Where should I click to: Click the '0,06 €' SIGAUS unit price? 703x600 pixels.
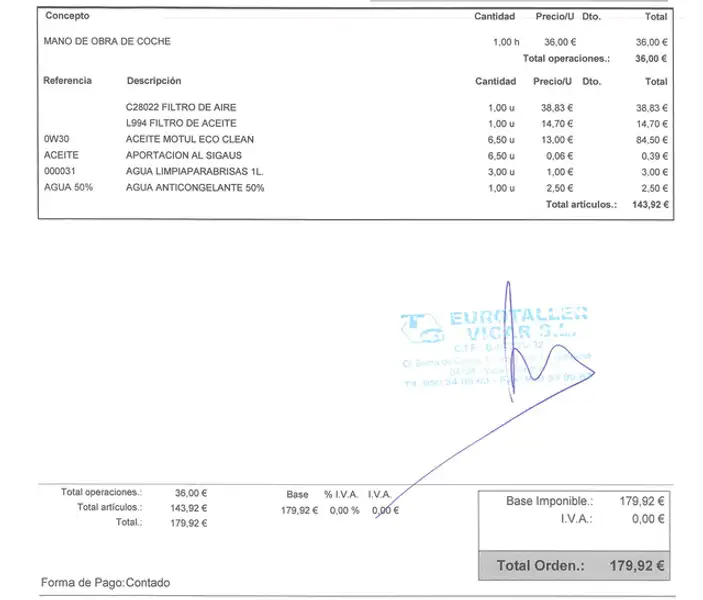[x=560, y=156]
